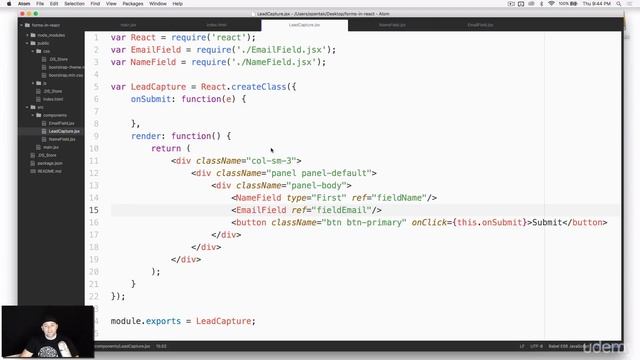
Task: Open package.json in the tree view
Action: [50, 163]
